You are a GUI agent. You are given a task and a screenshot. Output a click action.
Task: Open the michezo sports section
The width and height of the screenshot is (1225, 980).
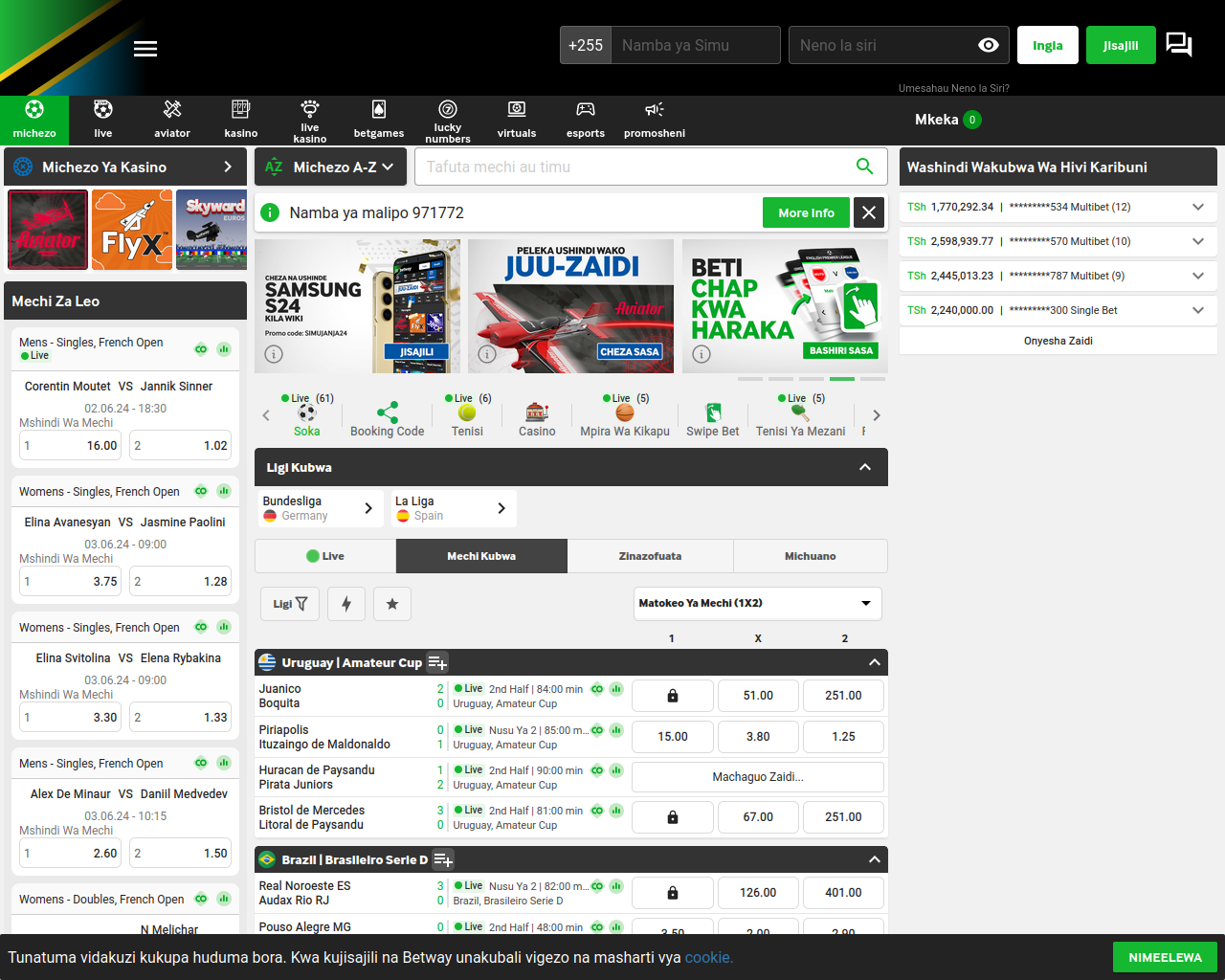34,120
